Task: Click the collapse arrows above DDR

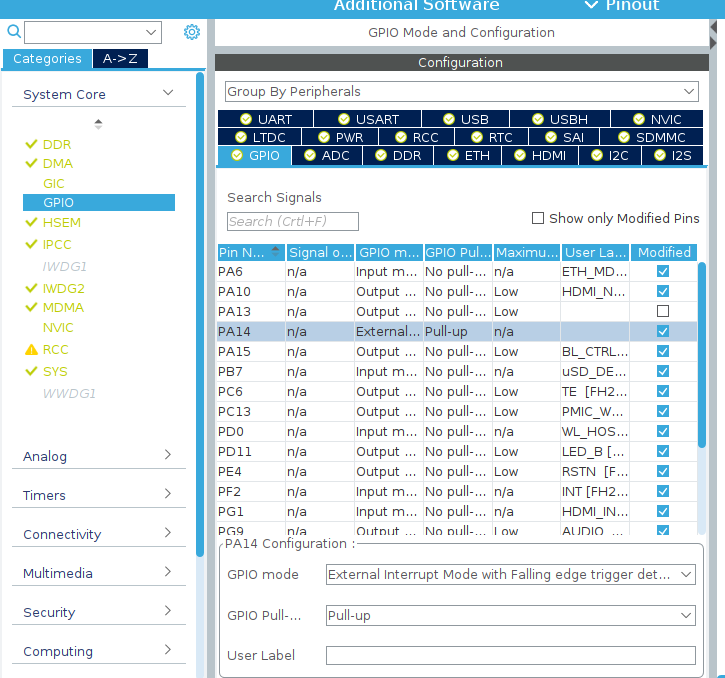Action: [x=98, y=124]
